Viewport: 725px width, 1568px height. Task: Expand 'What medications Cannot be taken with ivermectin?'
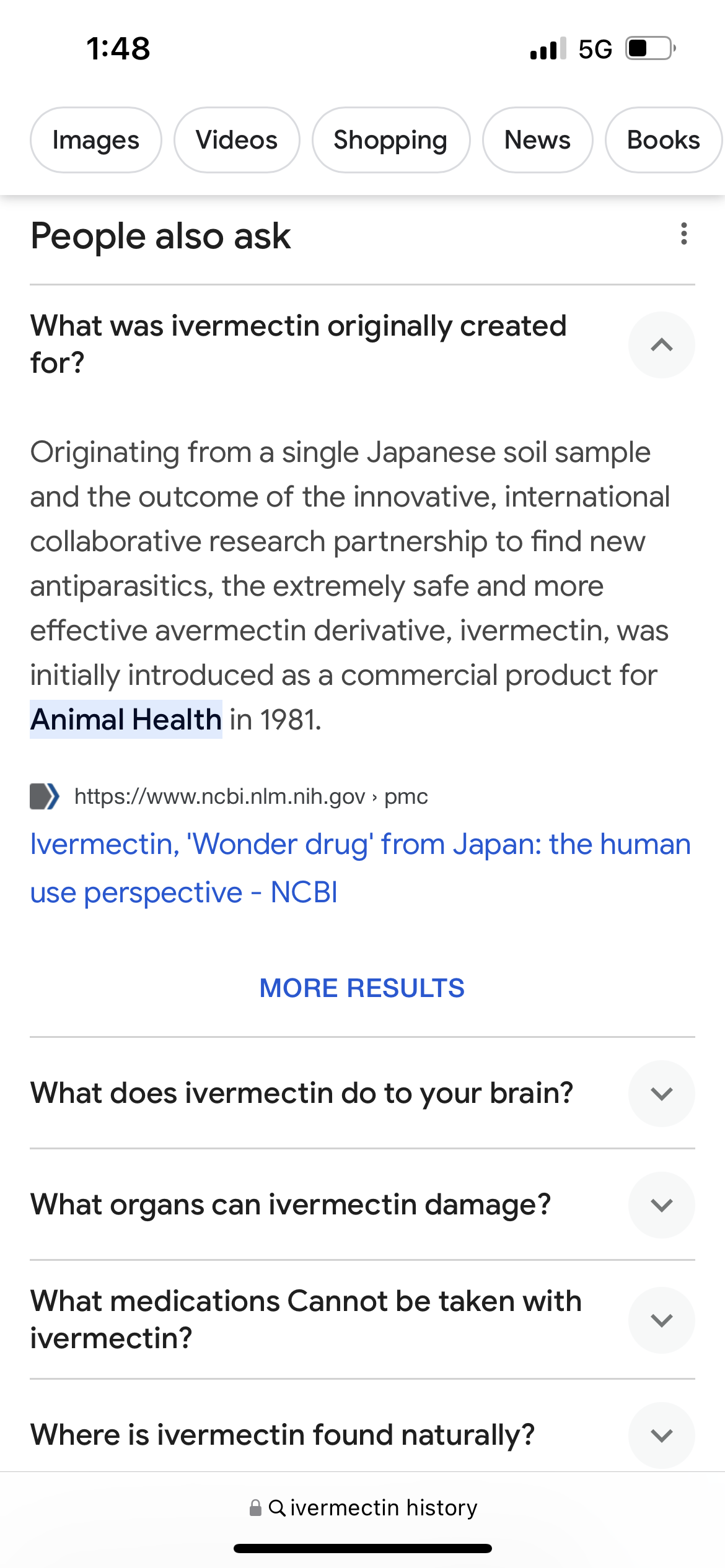(662, 1320)
